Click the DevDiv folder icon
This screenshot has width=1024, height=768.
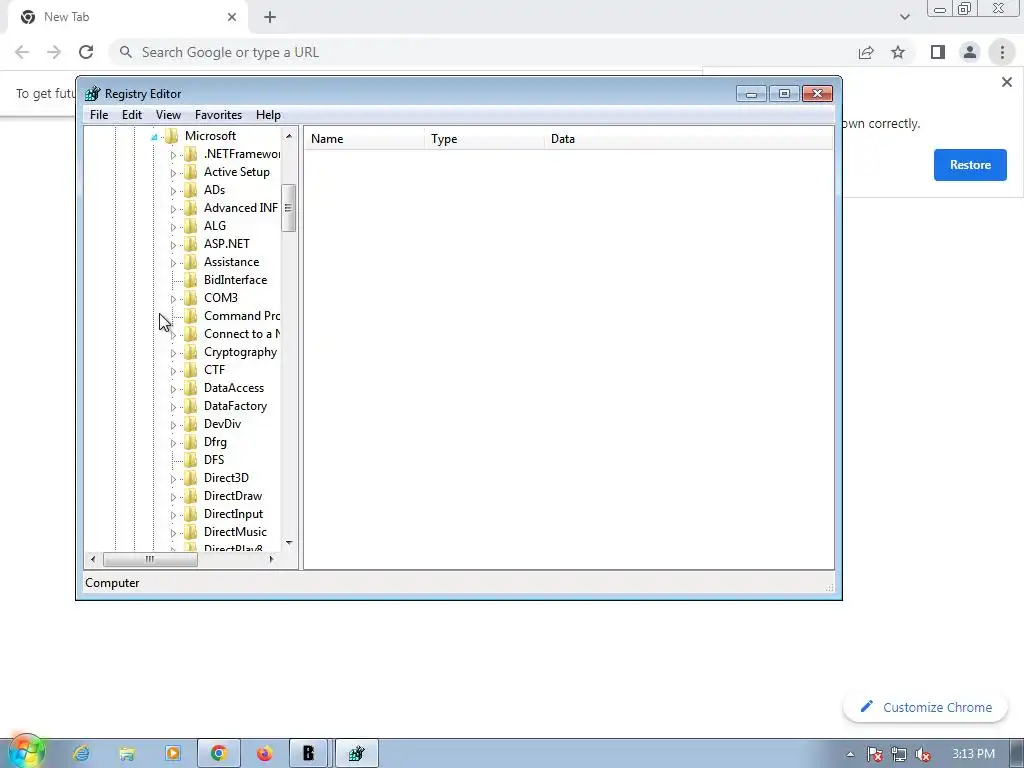pyautogui.click(x=191, y=424)
